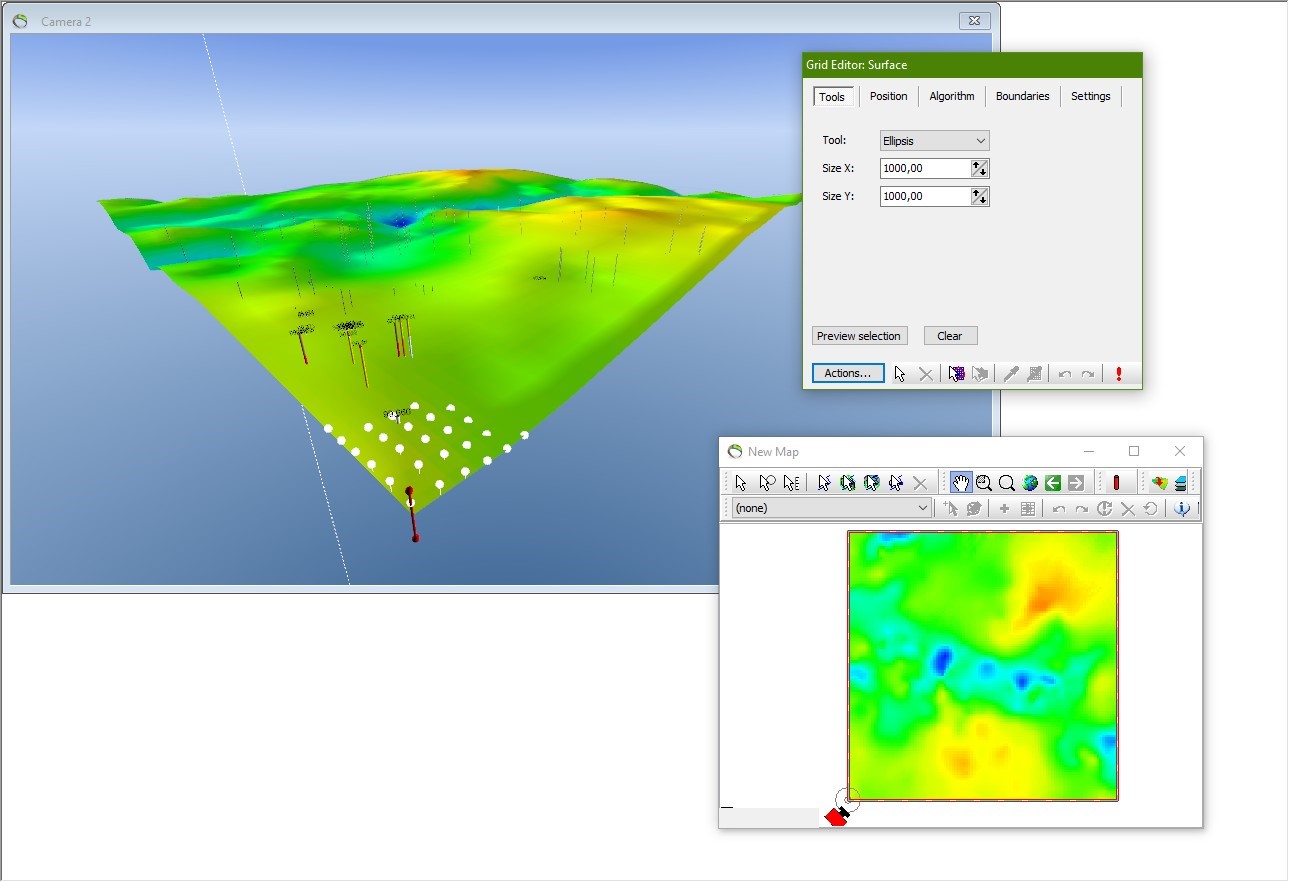Click the contour map in New Map window

click(x=983, y=665)
